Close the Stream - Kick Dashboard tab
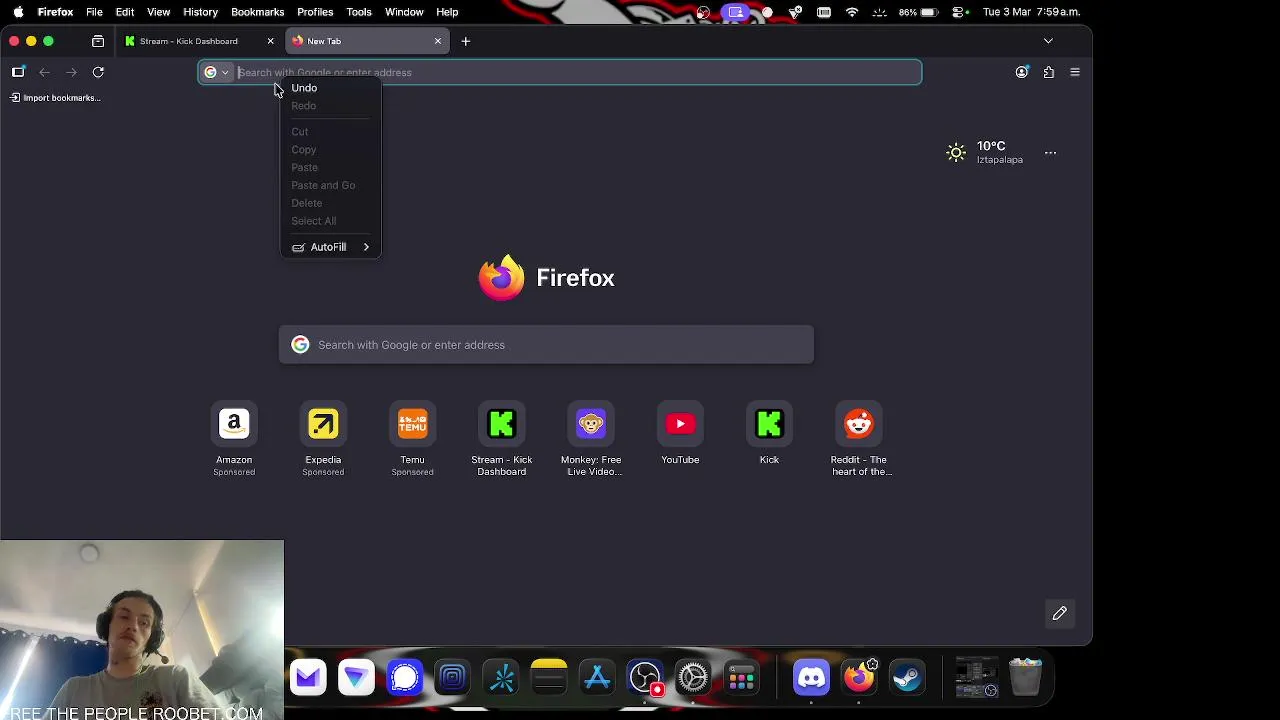The height and width of the screenshot is (720, 1280). (x=270, y=41)
